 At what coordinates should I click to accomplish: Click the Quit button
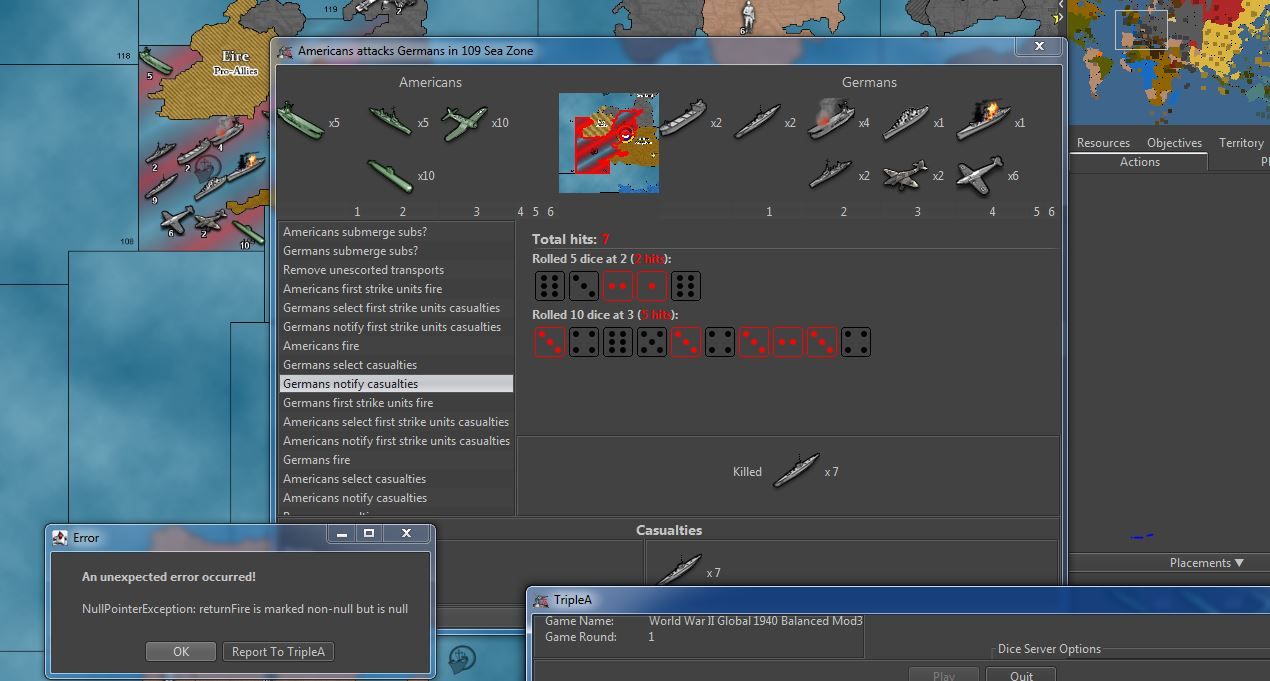click(1021, 675)
